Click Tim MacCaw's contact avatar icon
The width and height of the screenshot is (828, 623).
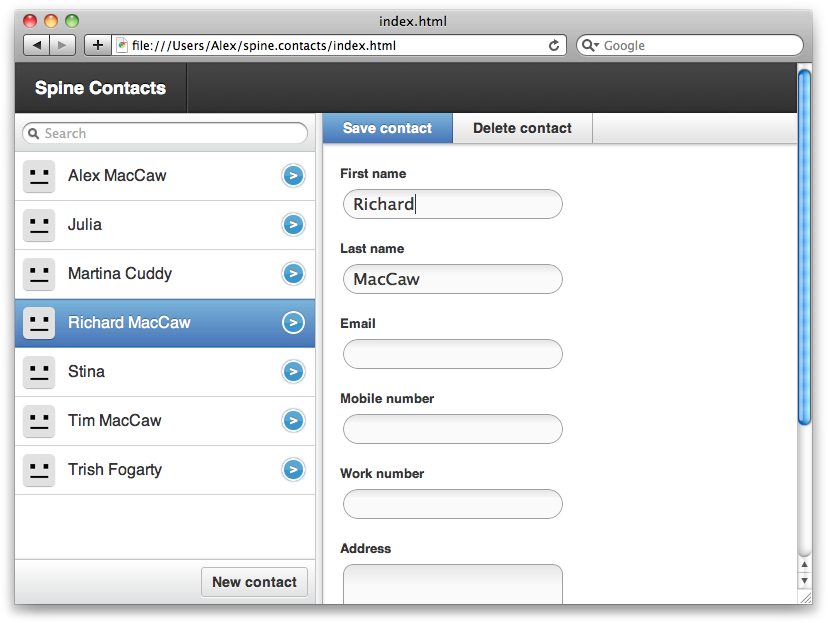tap(38, 420)
